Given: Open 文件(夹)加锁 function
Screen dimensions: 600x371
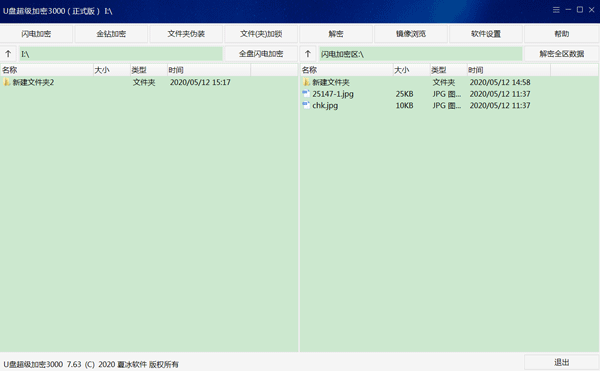Looking at the screenshot, I should [x=261, y=34].
